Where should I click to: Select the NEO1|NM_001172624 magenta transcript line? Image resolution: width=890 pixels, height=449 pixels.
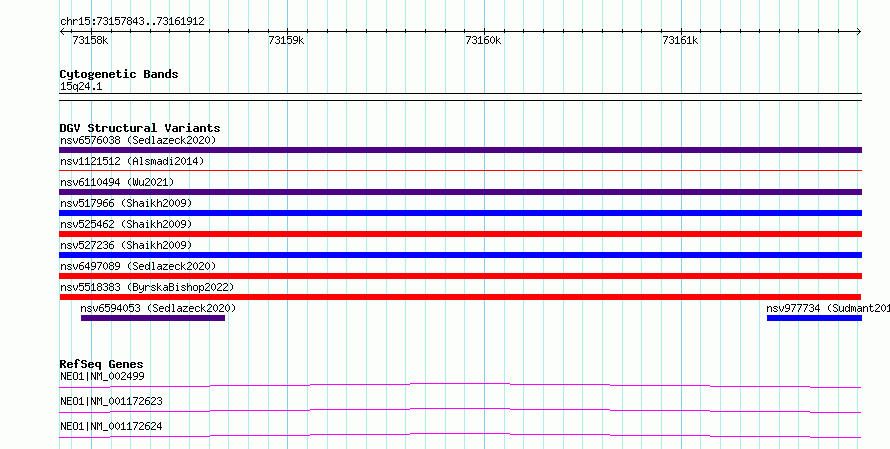(x=460, y=435)
